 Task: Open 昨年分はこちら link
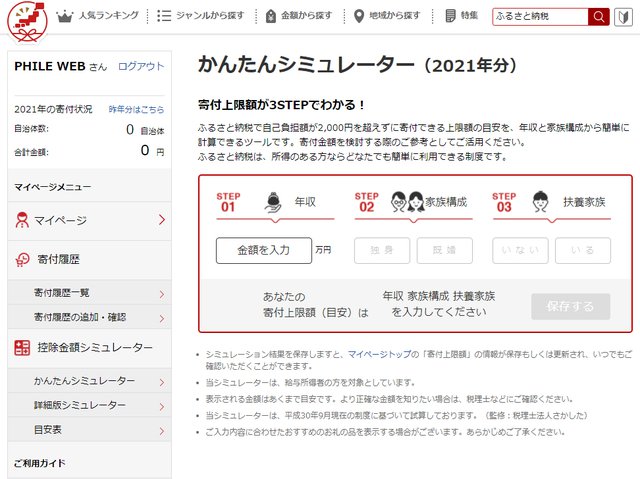coord(136,109)
